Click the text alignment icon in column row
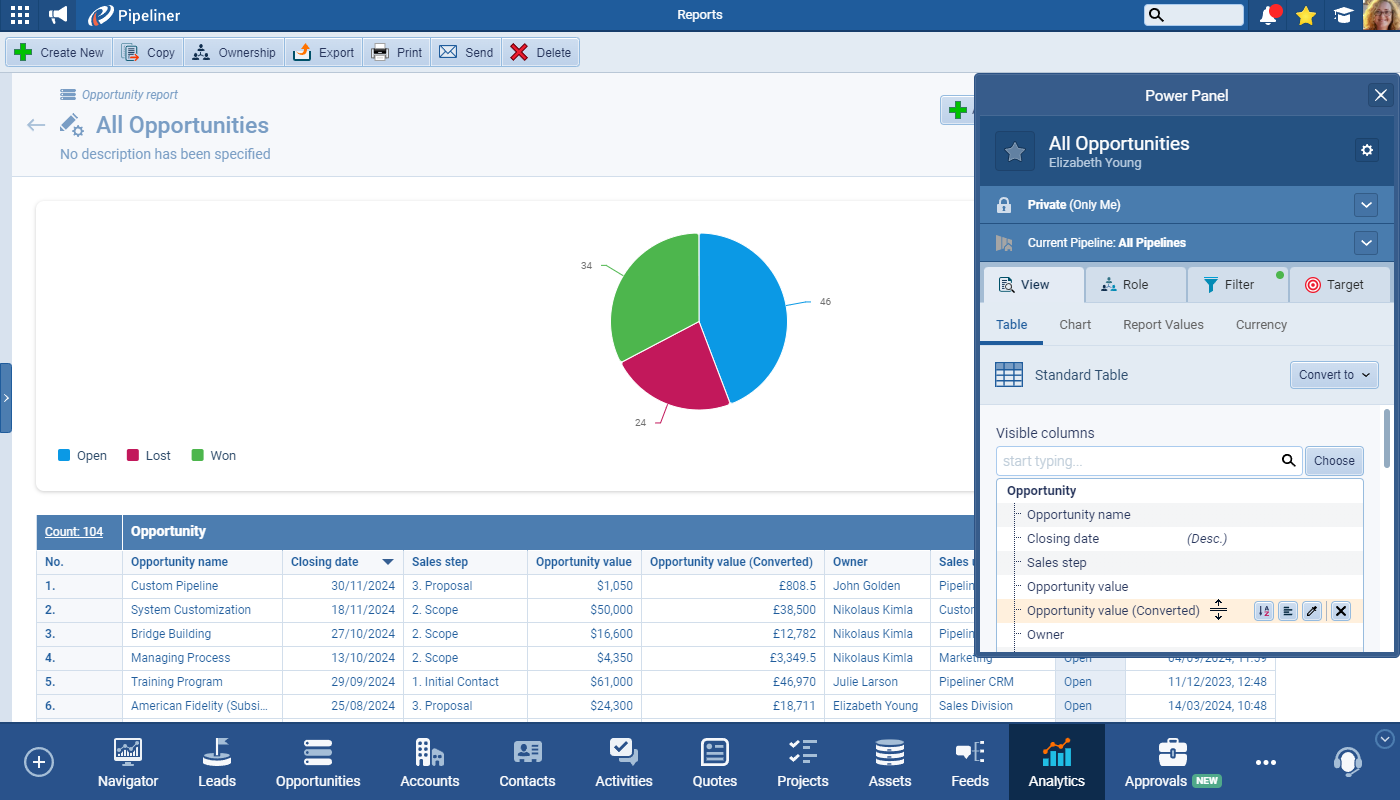 [x=1287, y=611]
